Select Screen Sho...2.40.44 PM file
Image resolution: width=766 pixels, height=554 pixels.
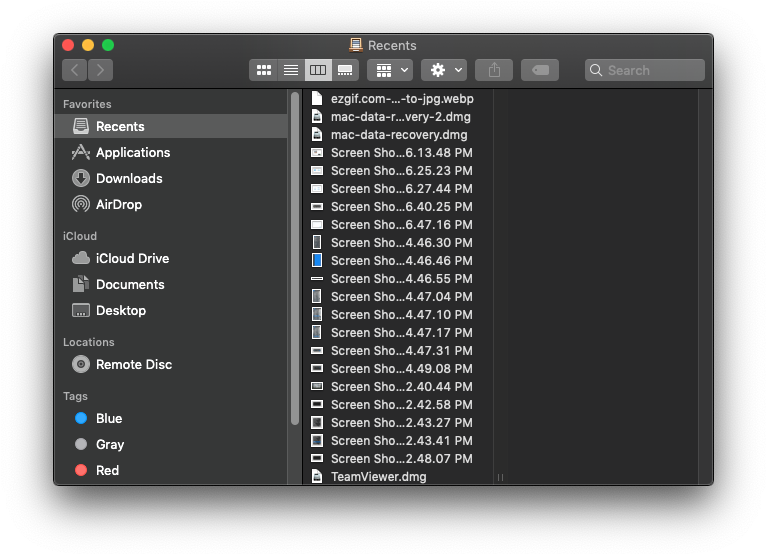(398, 387)
